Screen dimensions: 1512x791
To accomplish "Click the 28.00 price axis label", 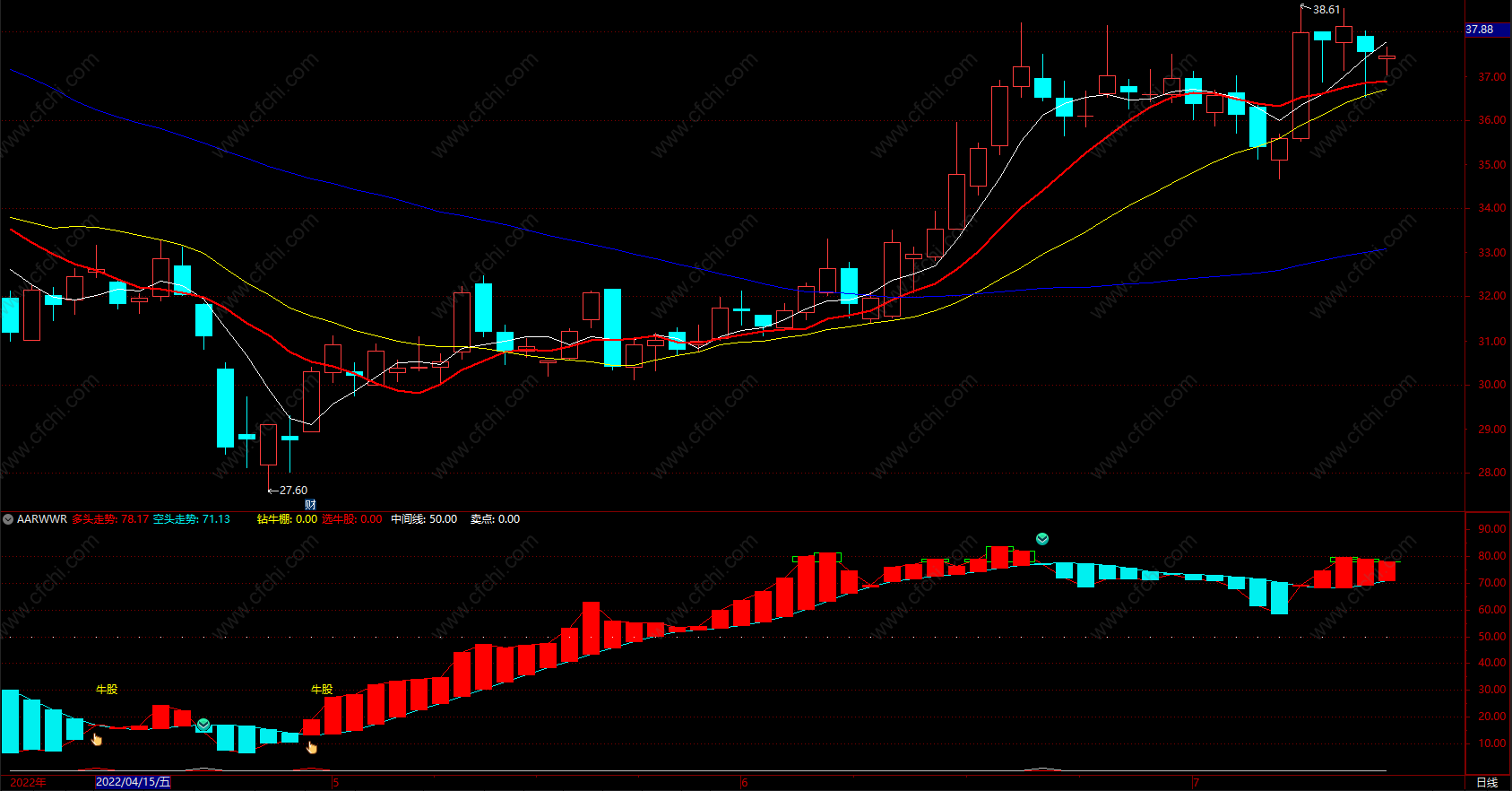I will pyautogui.click(x=1492, y=473).
